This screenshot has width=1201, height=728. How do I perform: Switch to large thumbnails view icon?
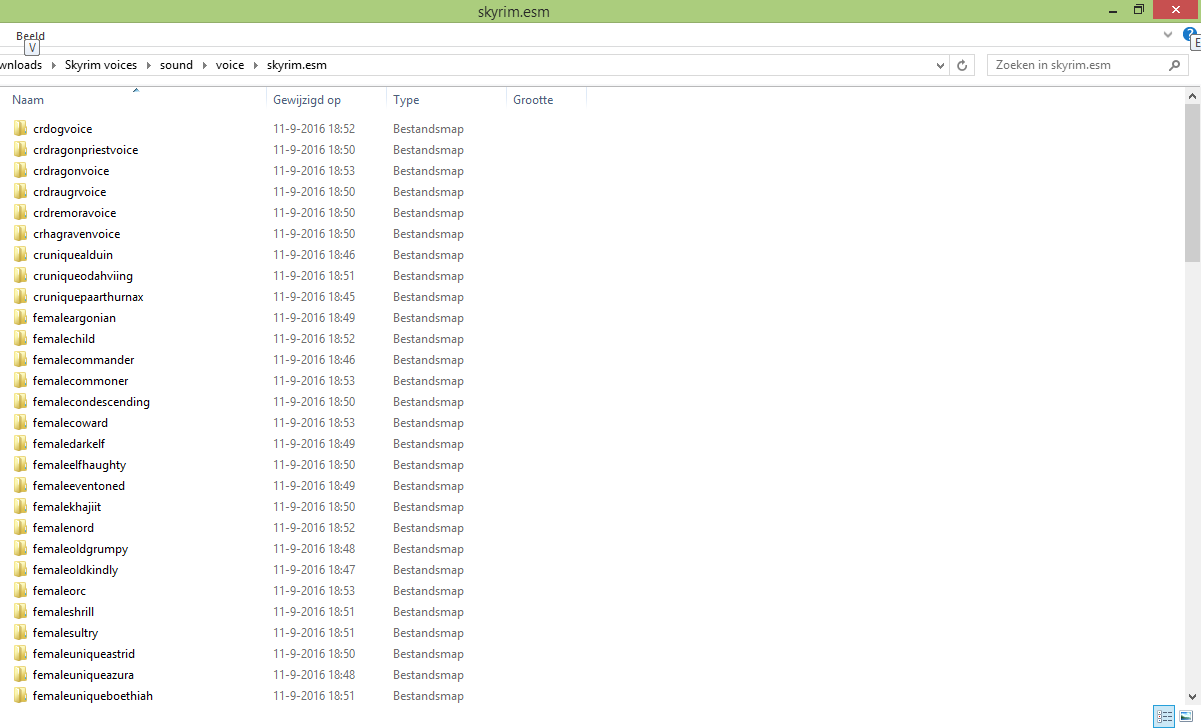1186,716
